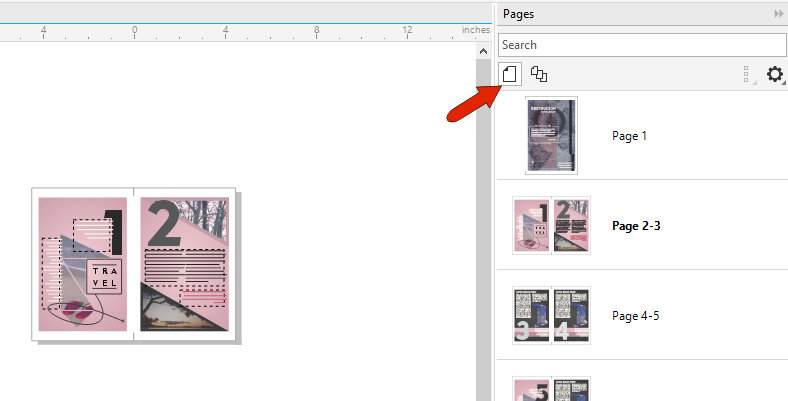Click the Page 1 label
This screenshot has width=788, height=401.
point(629,136)
